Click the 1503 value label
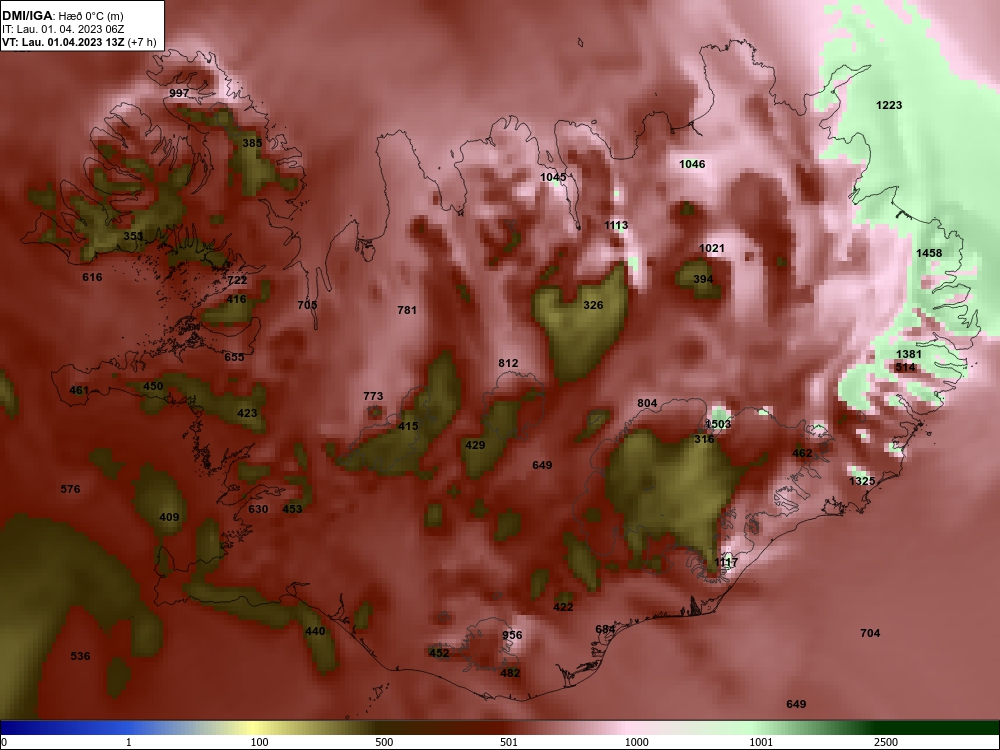The width and height of the screenshot is (1000, 750). click(718, 424)
